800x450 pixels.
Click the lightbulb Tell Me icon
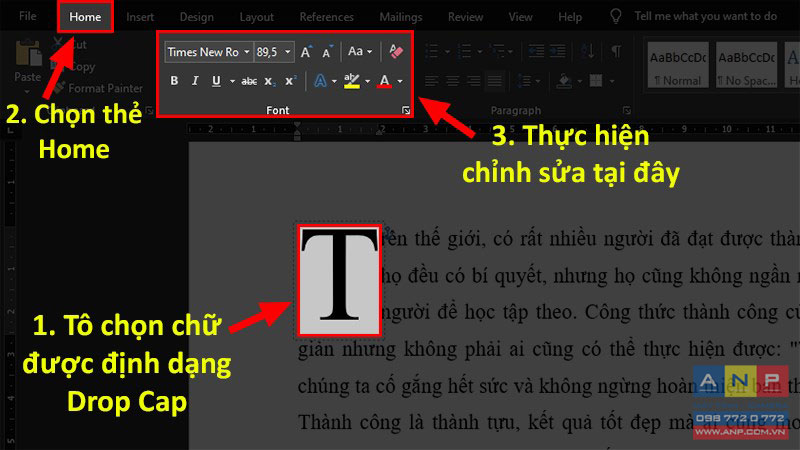616,16
